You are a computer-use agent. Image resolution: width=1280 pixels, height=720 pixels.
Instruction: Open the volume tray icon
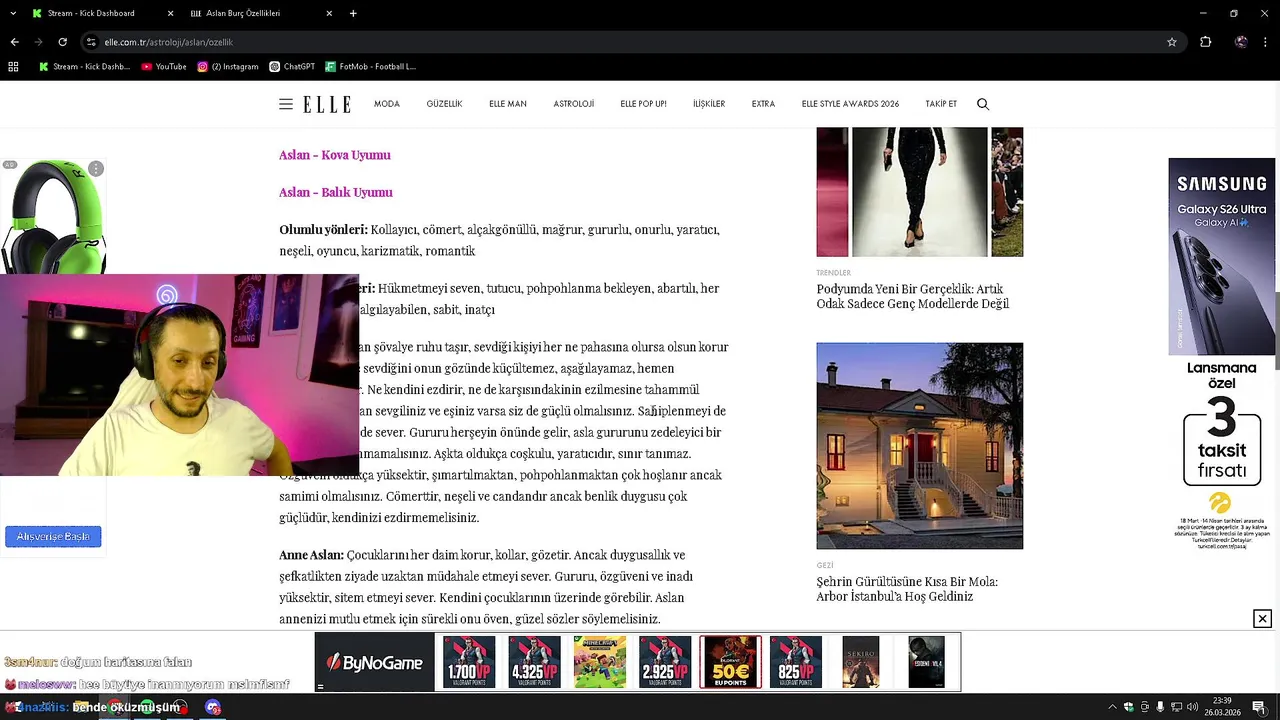point(1192,707)
